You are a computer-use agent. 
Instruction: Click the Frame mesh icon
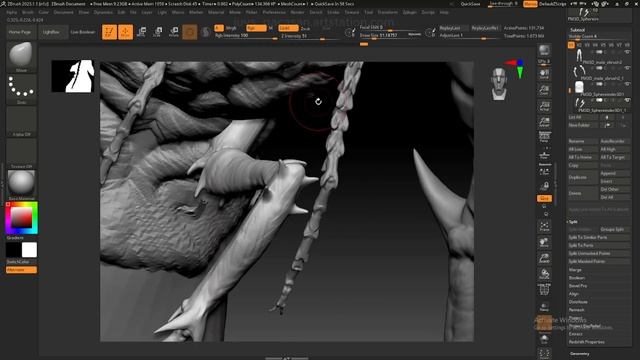[x=544, y=227]
